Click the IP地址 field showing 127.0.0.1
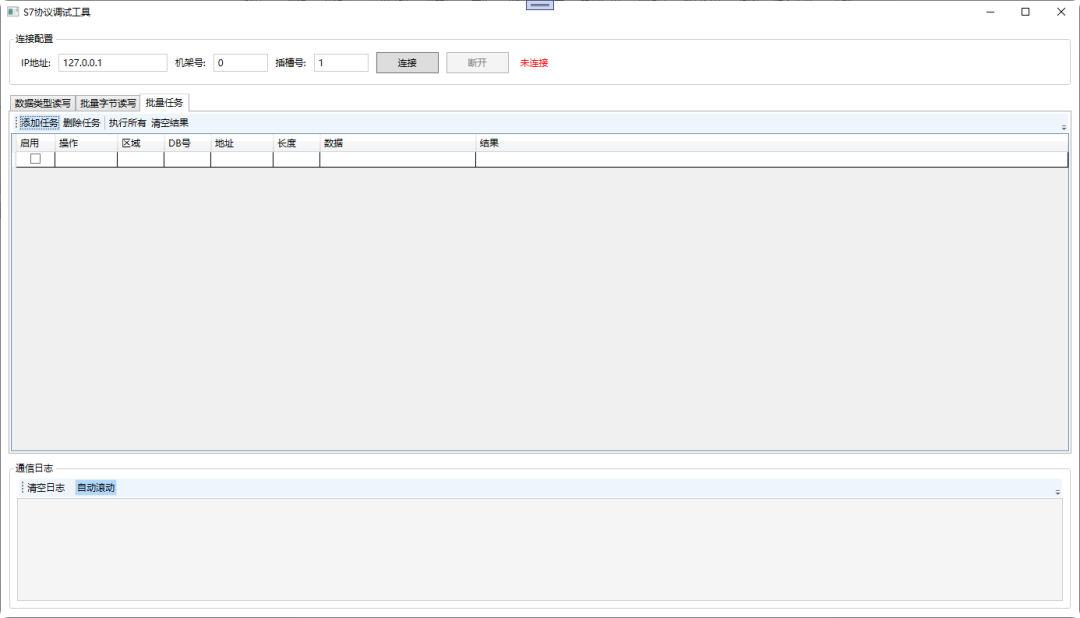The width and height of the screenshot is (1080, 618). click(113, 62)
